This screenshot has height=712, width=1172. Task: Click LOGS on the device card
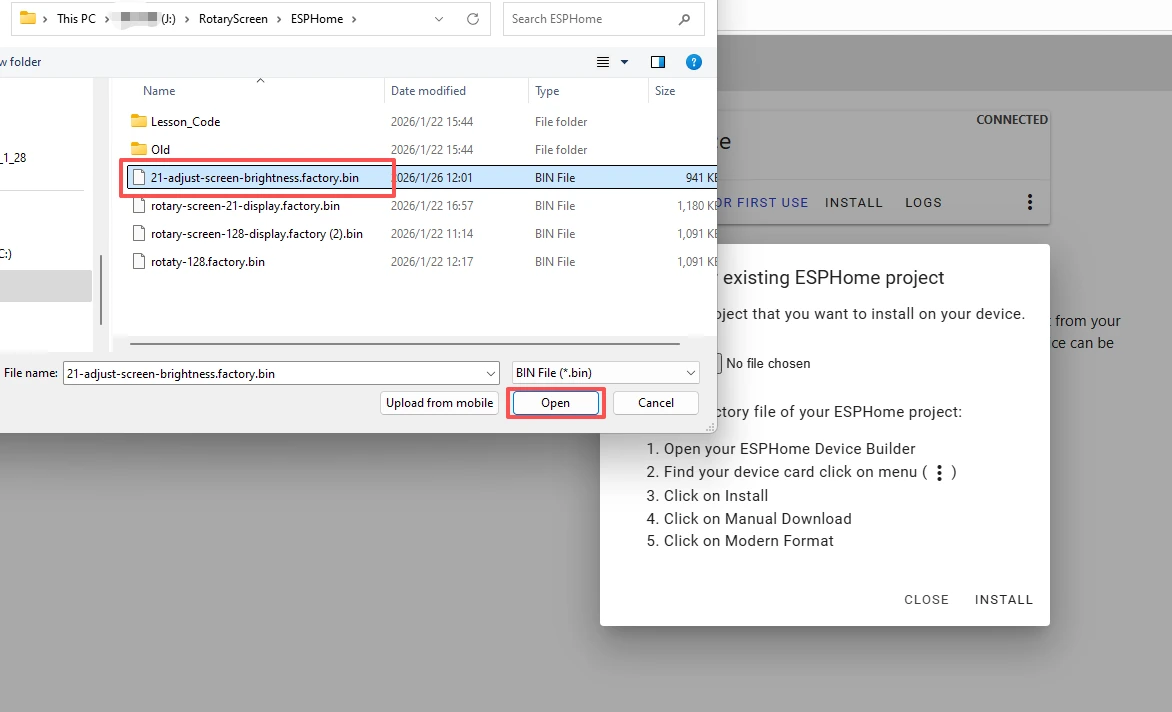923,202
